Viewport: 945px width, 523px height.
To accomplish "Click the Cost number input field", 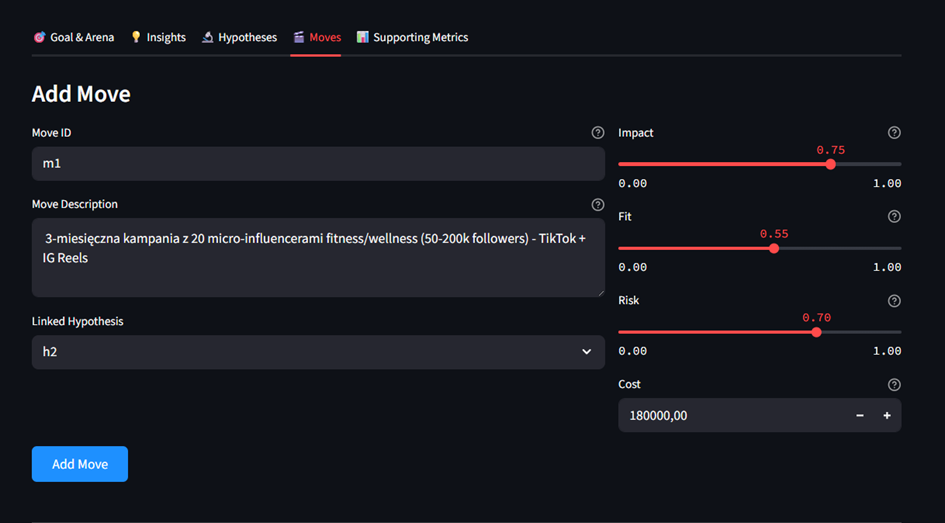I will click(x=732, y=415).
